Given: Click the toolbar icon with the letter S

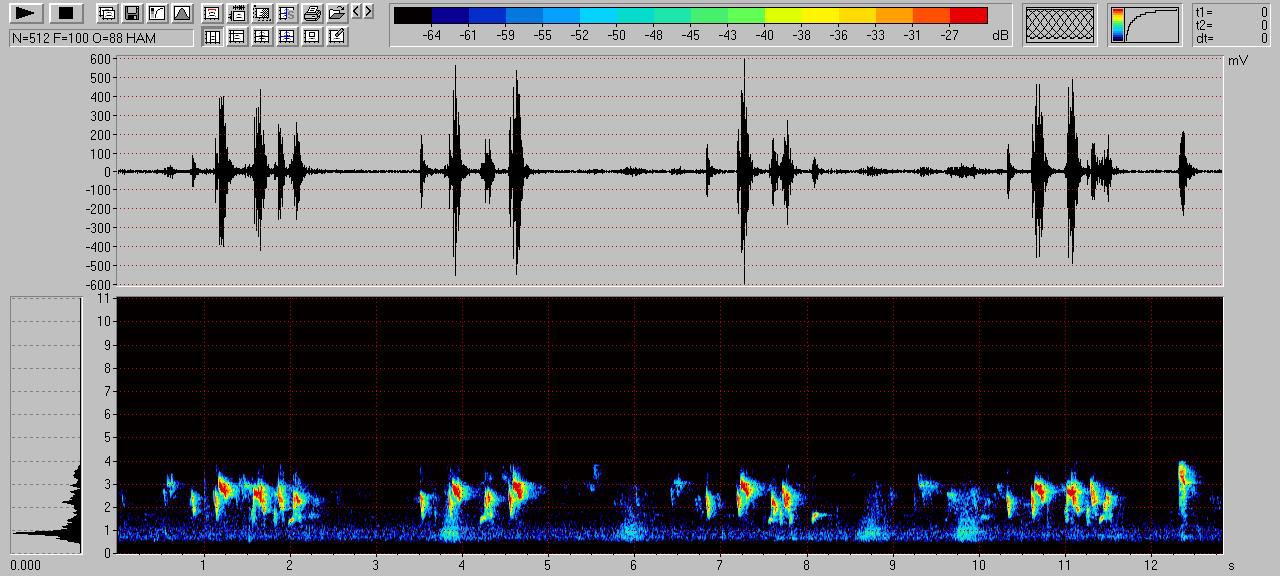Looking at the screenshot, I should 287,13.
